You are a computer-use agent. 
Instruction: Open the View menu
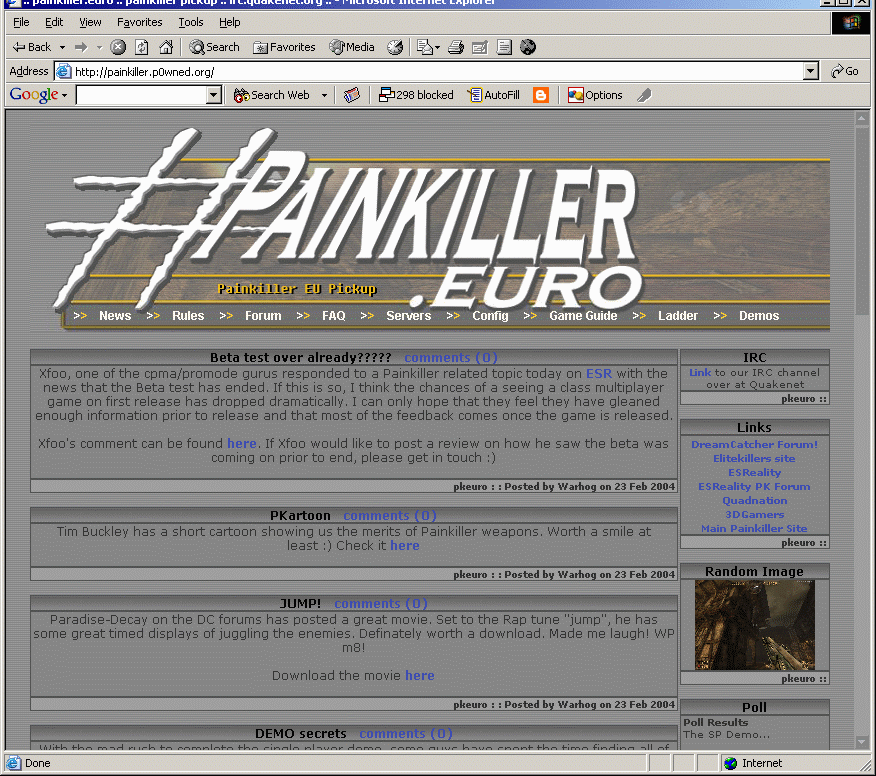click(90, 22)
